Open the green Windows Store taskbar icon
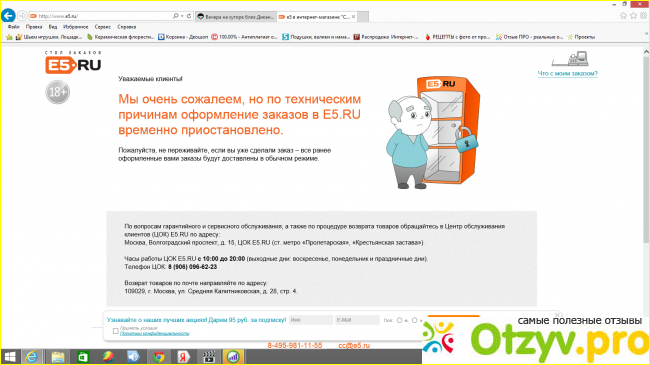 point(83,357)
